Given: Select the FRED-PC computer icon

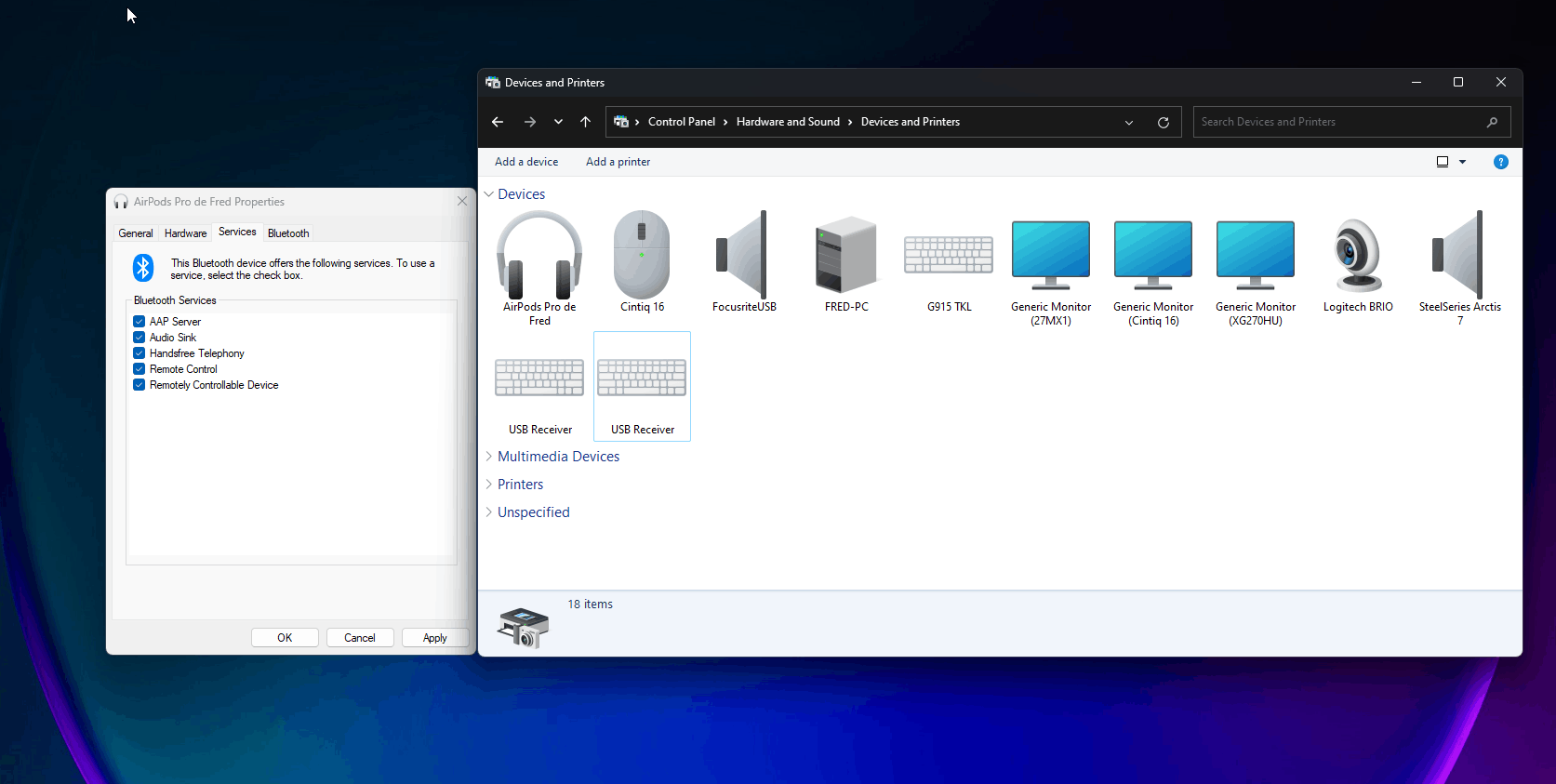Looking at the screenshot, I should (x=846, y=255).
